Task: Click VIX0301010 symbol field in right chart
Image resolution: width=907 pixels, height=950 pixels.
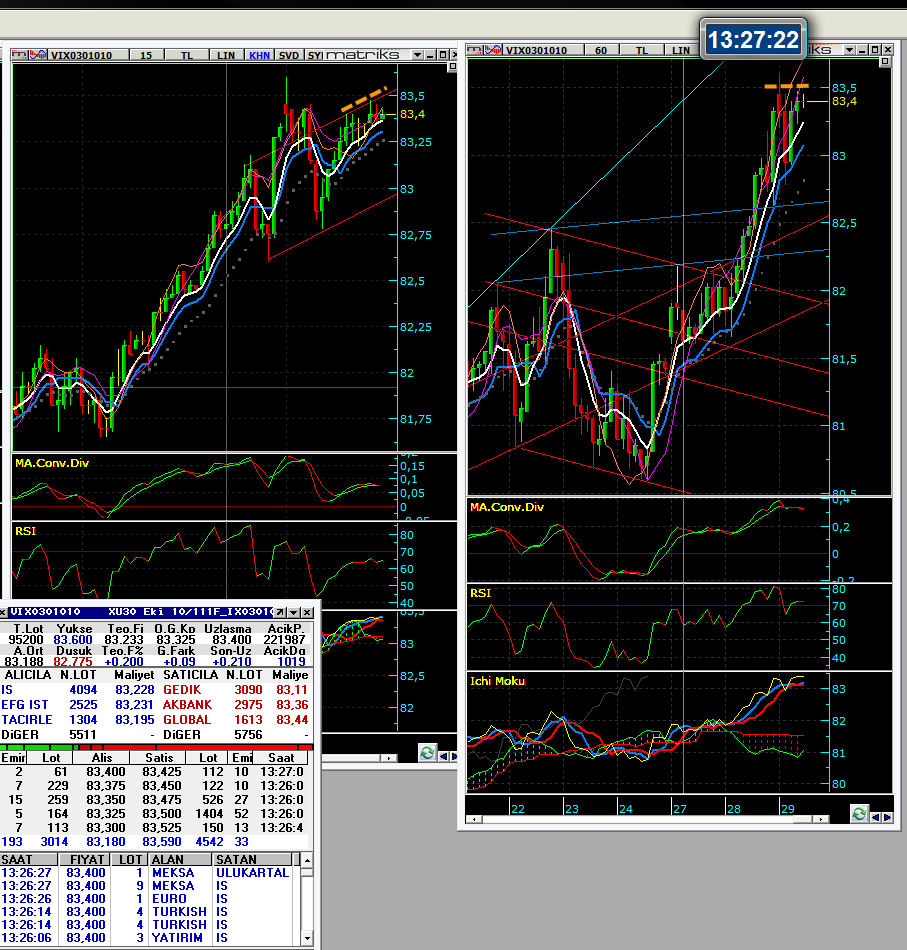Action: pyautogui.click(x=537, y=50)
